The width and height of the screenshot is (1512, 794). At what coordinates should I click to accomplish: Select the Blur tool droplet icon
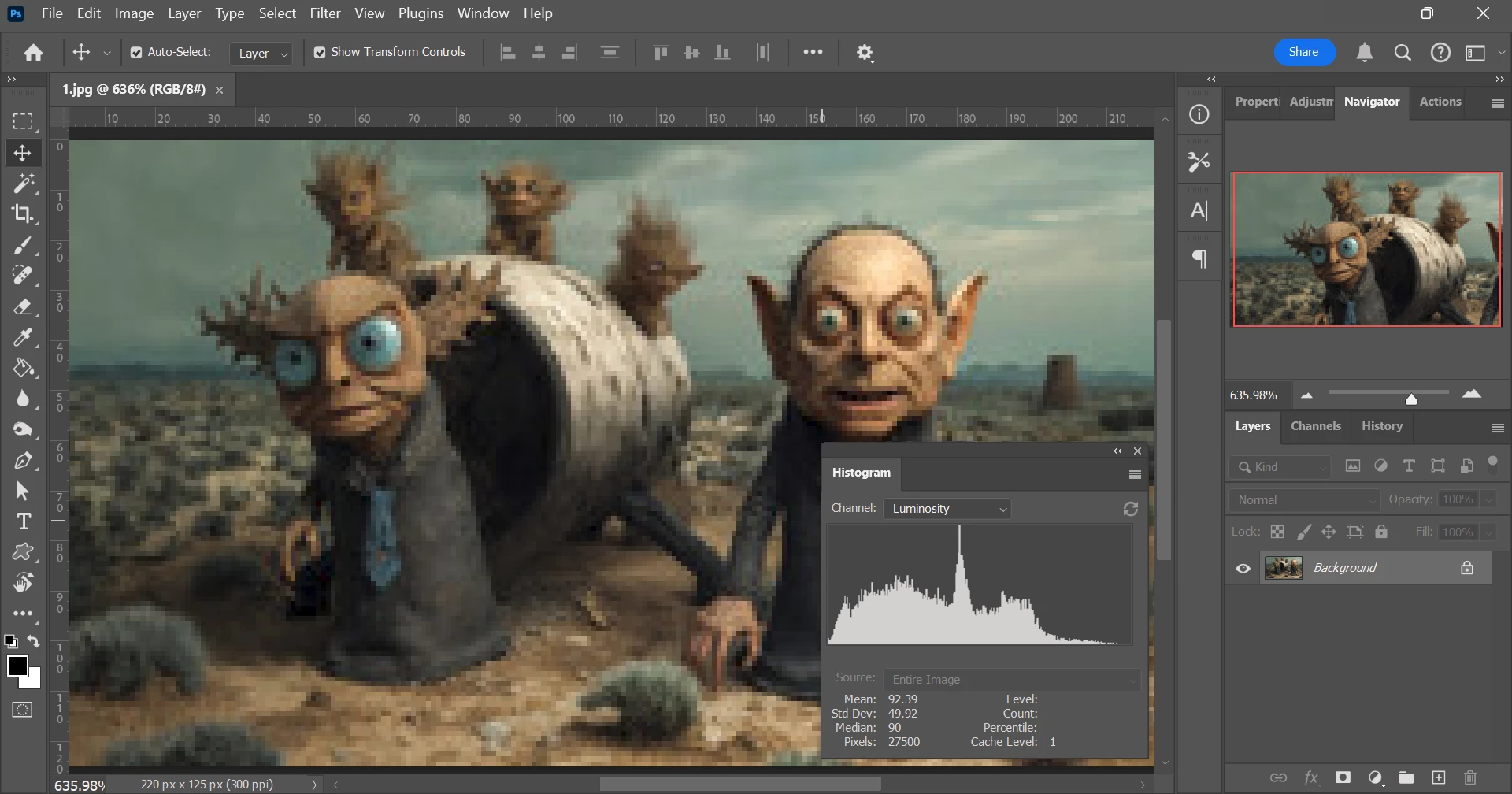pyautogui.click(x=23, y=399)
